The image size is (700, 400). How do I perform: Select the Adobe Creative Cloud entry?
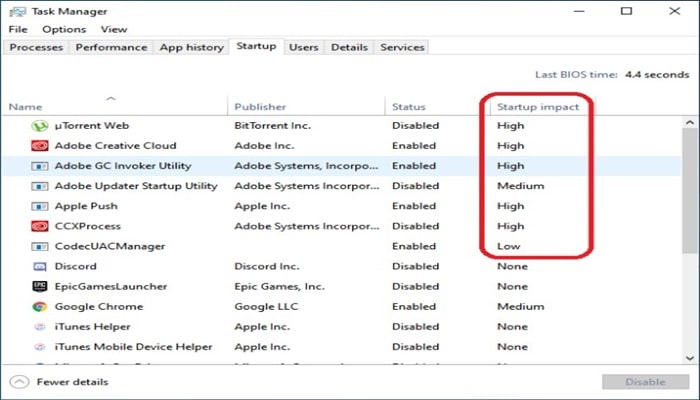[116, 146]
